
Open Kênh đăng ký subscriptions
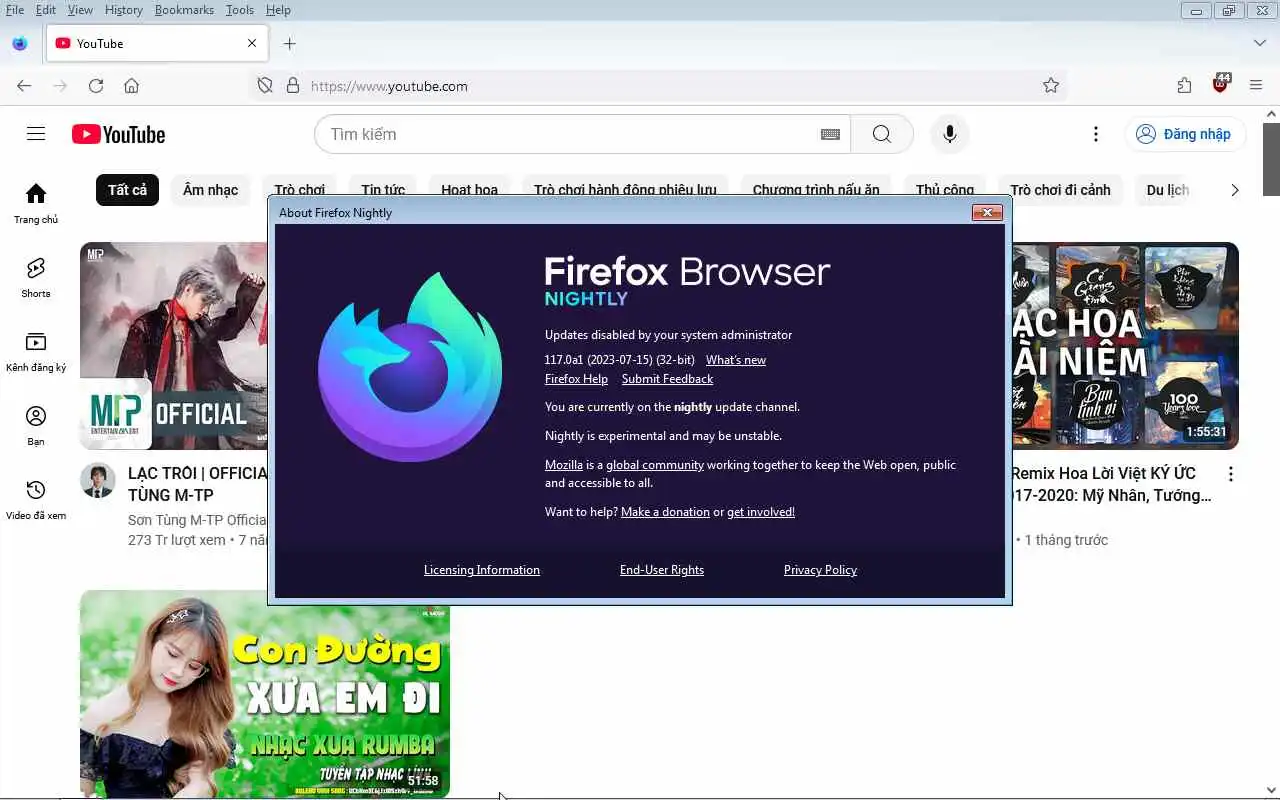pyautogui.click(x=36, y=352)
